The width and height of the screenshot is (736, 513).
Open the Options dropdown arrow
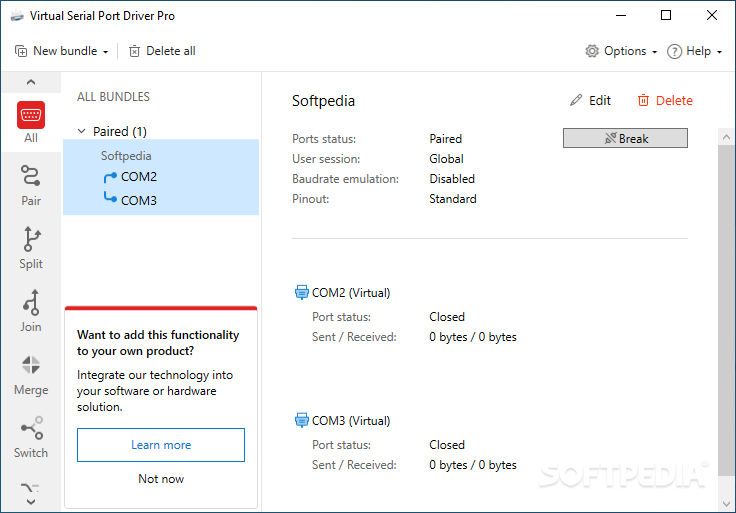[654, 52]
